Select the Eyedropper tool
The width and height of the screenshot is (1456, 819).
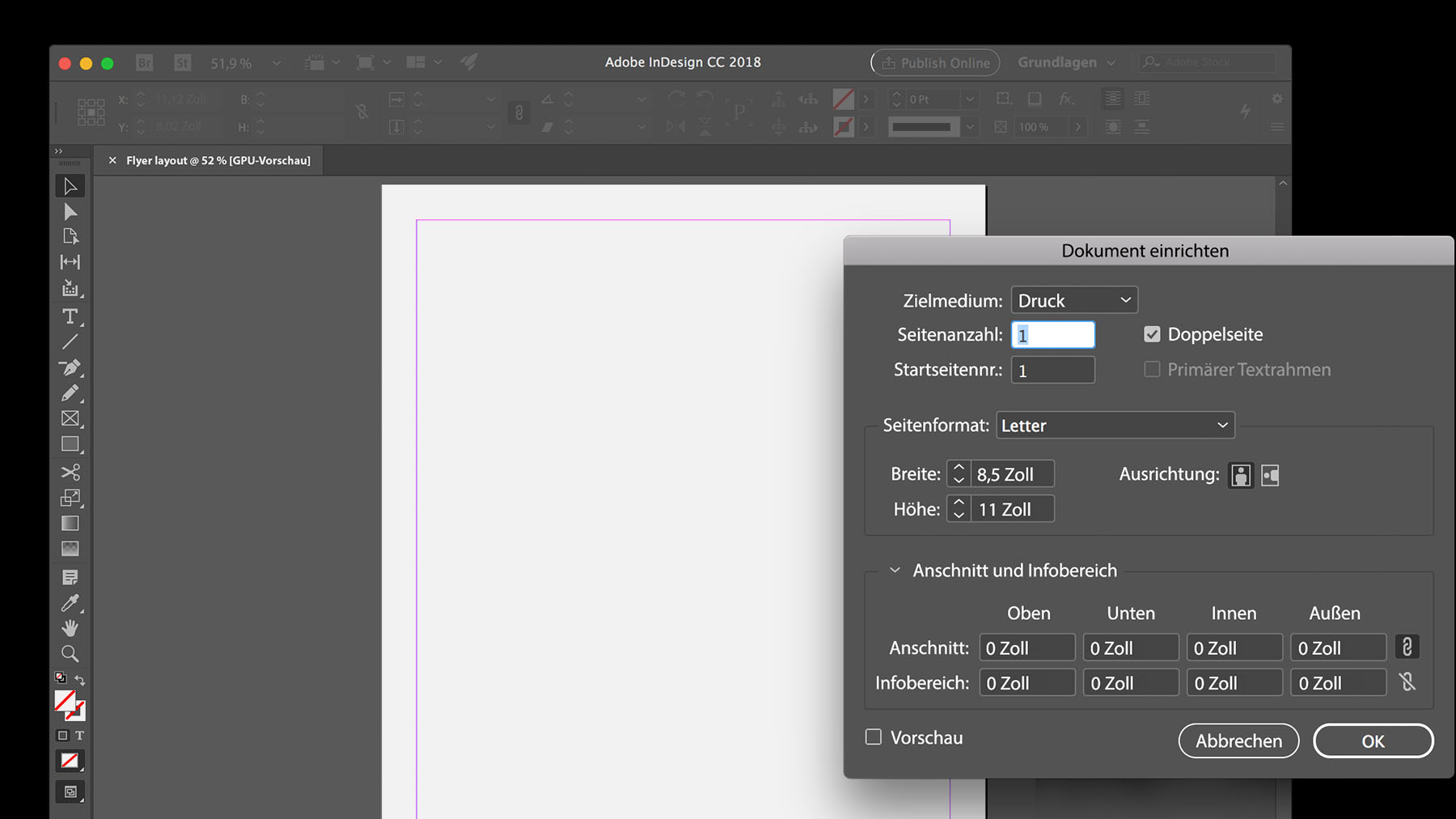tap(70, 603)
